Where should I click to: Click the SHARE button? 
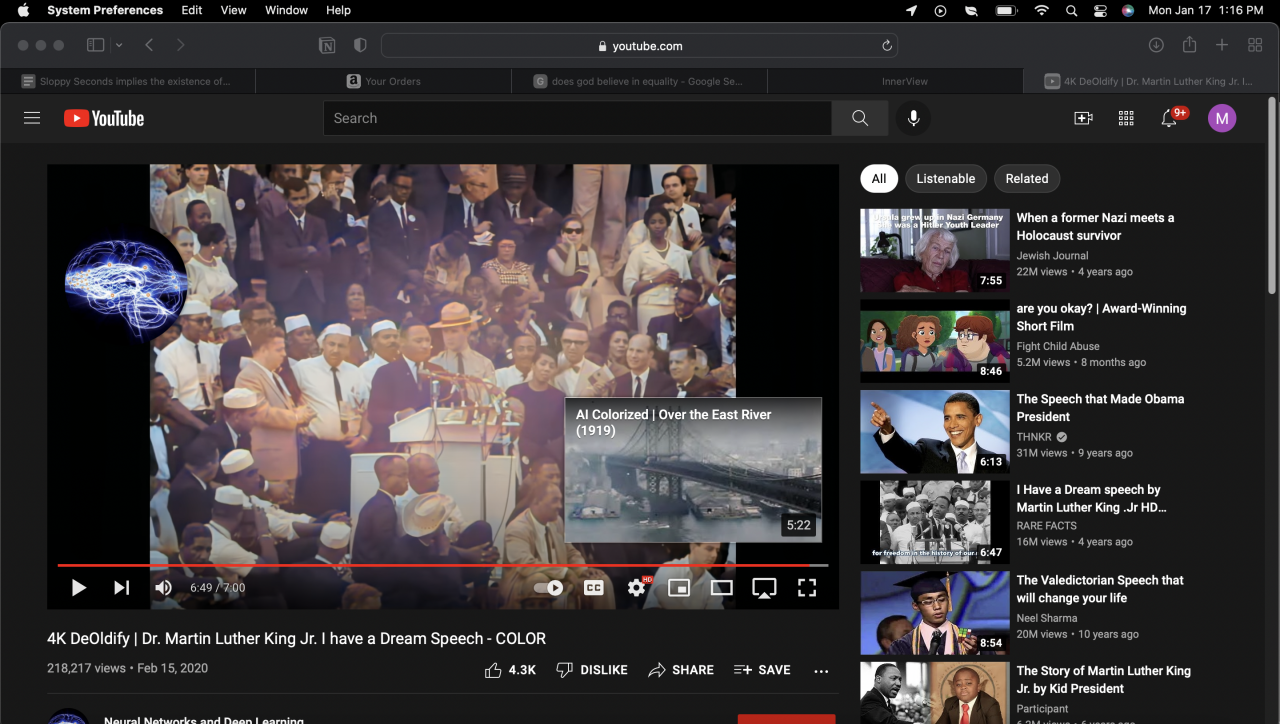680,670
